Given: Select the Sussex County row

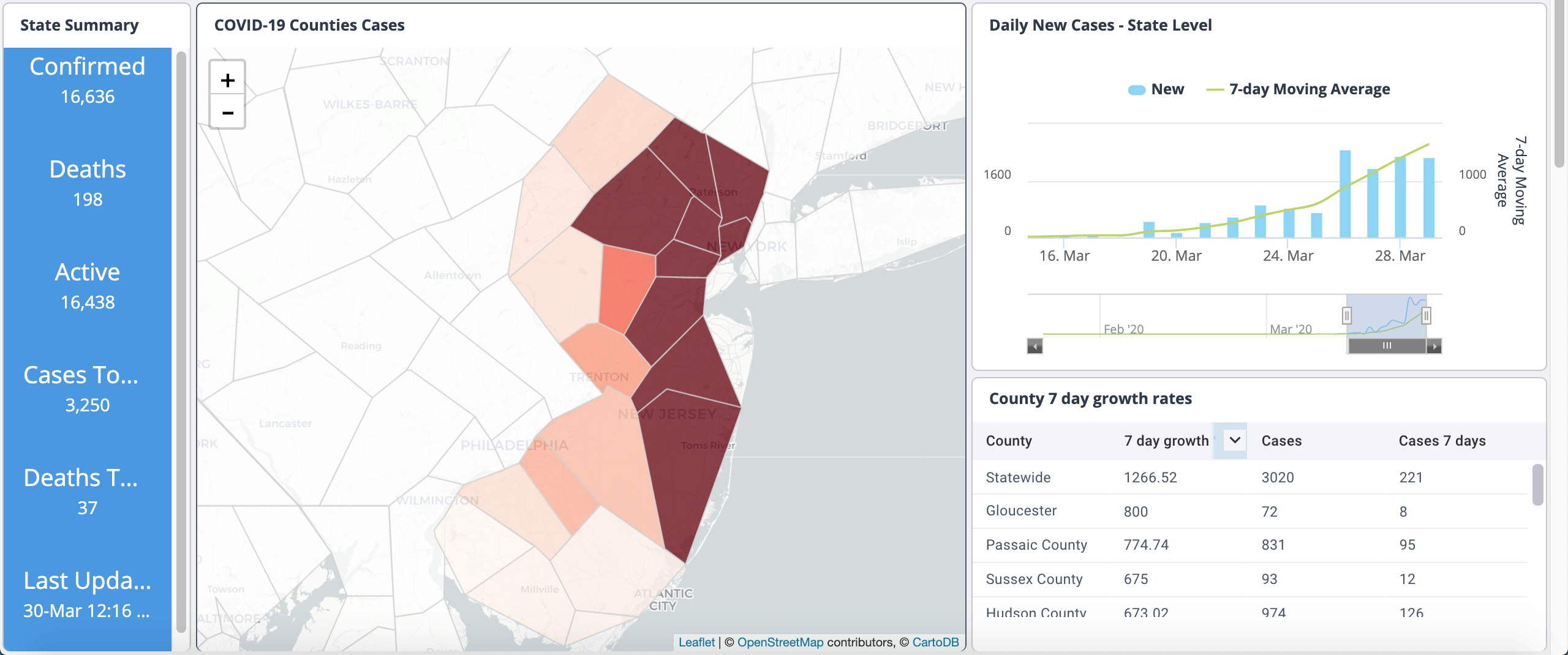Looking at the screenshot, I should pos(1249,579).
